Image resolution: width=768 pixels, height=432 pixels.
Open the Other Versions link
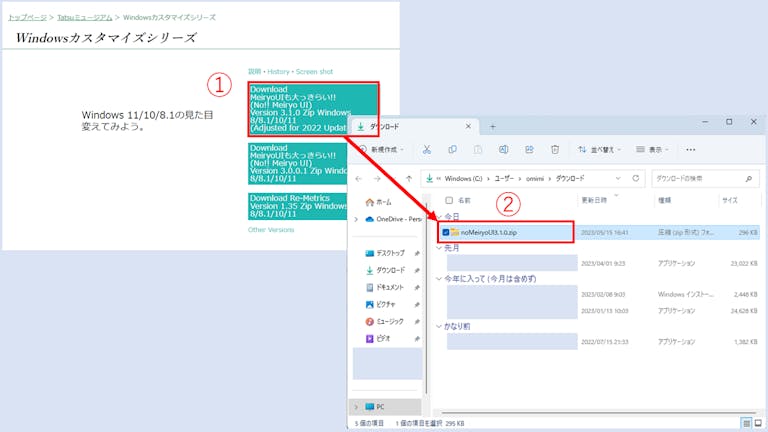271,230
